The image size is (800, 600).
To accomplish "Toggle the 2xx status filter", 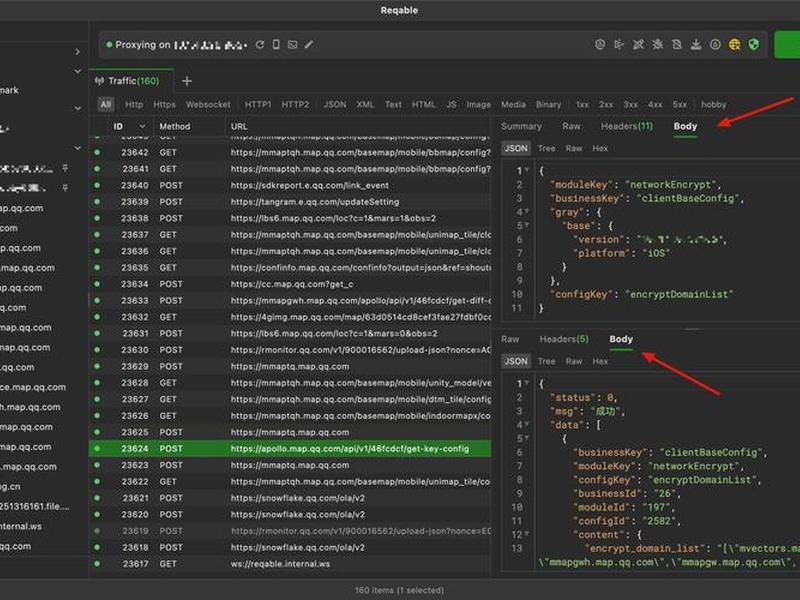I will 606,104.
